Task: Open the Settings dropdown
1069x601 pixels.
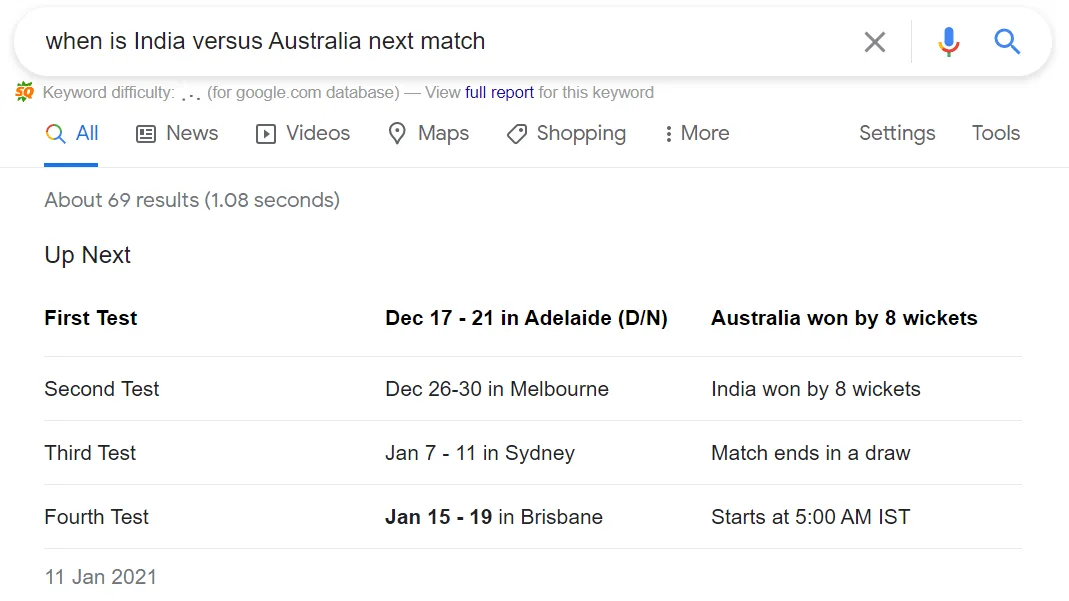Action: tap(897, 133)
